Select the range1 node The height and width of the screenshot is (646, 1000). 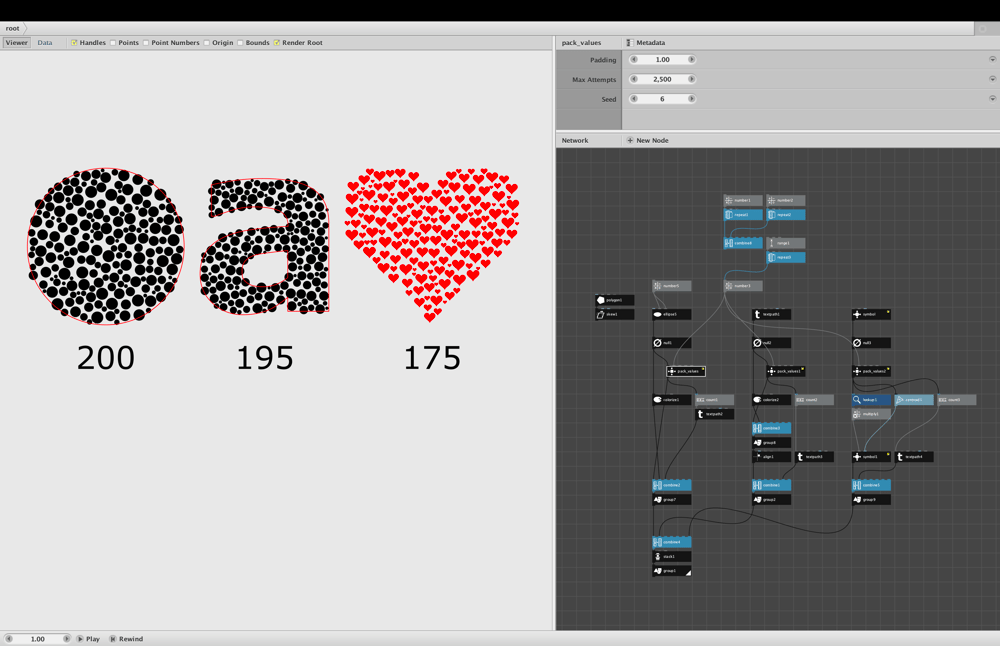786,243
